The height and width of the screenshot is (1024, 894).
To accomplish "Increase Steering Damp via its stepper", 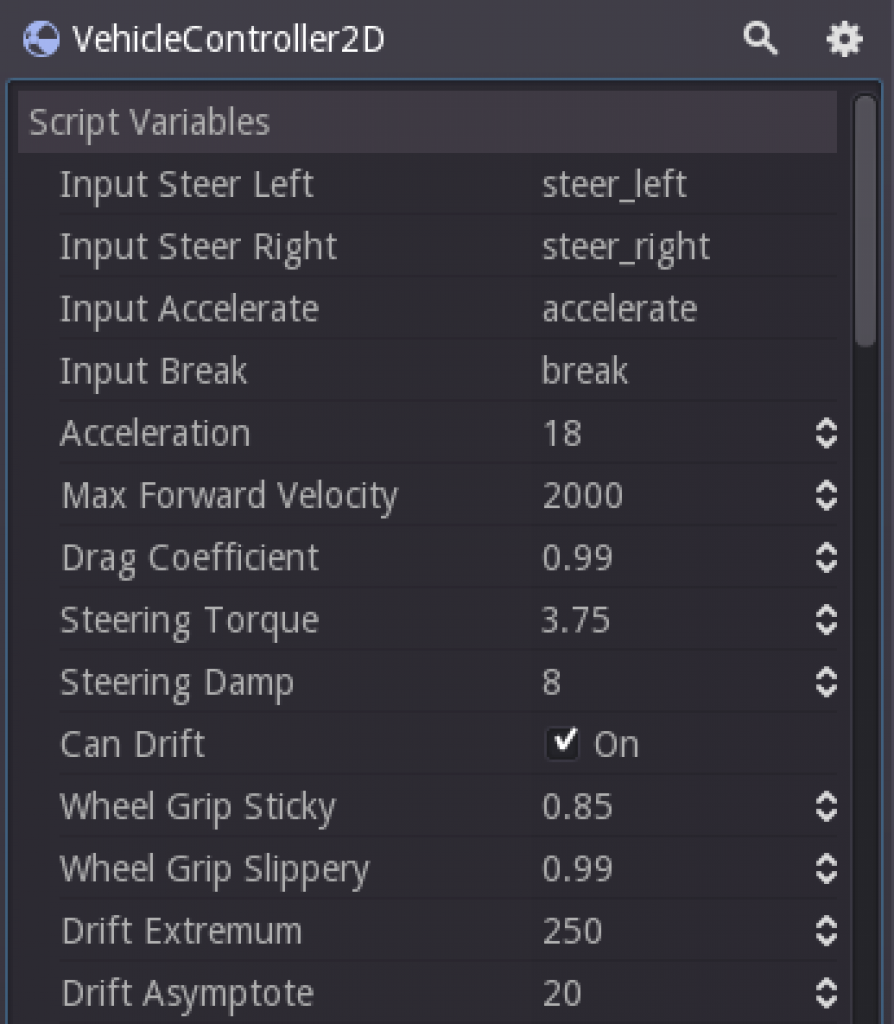I will tap(828, 675).
